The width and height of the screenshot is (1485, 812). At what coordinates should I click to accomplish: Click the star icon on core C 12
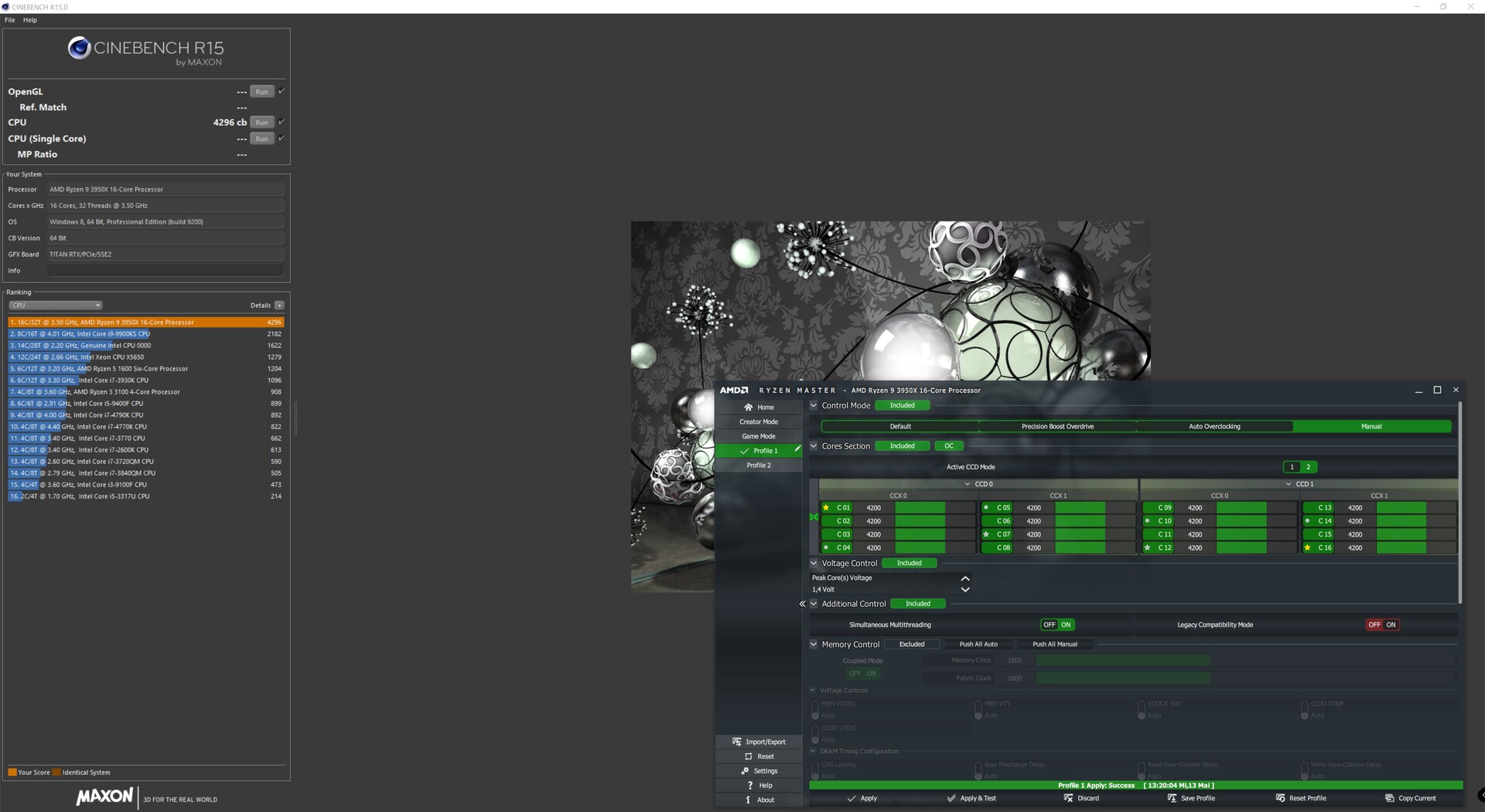(x=1147, y=548)
